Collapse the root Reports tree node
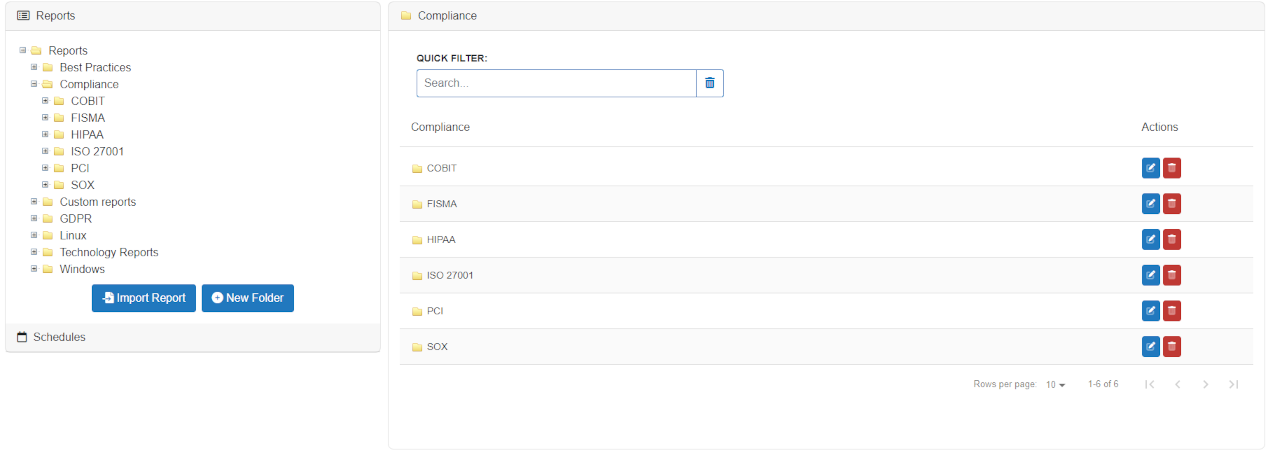1268x453 pixels. tap(23, 50)
